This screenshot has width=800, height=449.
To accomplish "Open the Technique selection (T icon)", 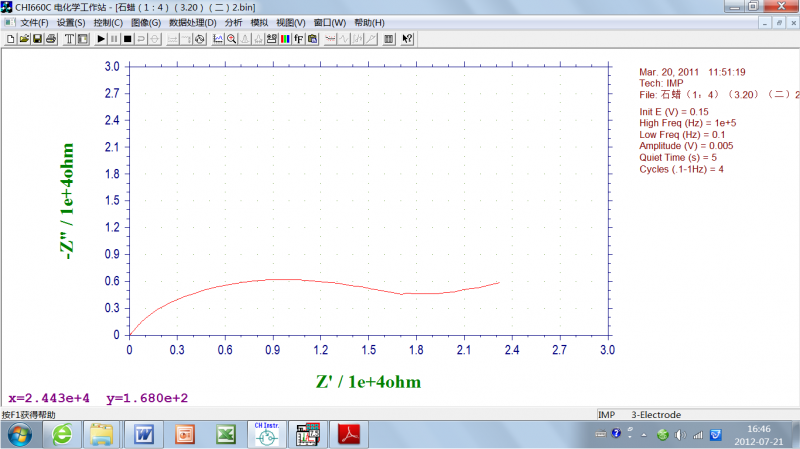I will (x=69, y=39).
